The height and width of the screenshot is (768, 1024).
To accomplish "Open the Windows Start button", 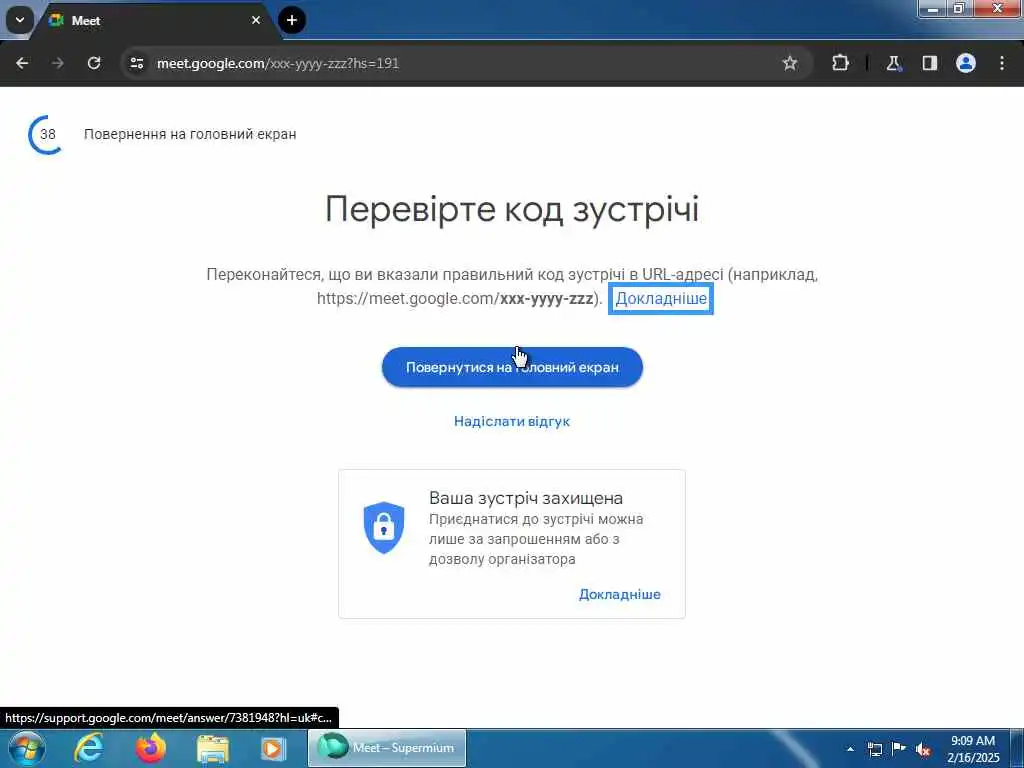I will click(26, 748).
